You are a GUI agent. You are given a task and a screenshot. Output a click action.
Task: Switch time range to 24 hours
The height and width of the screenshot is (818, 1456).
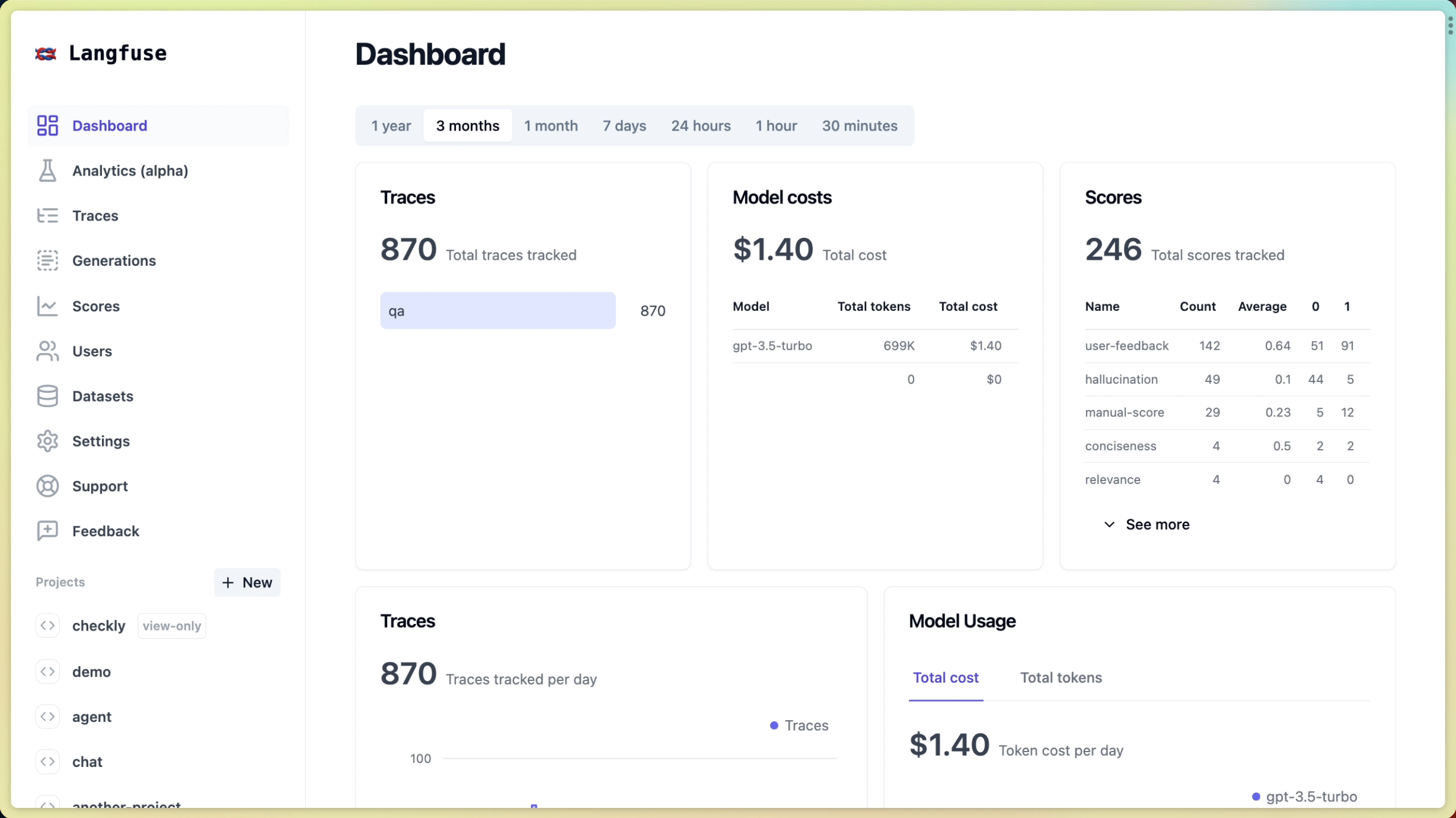[701, 125]
